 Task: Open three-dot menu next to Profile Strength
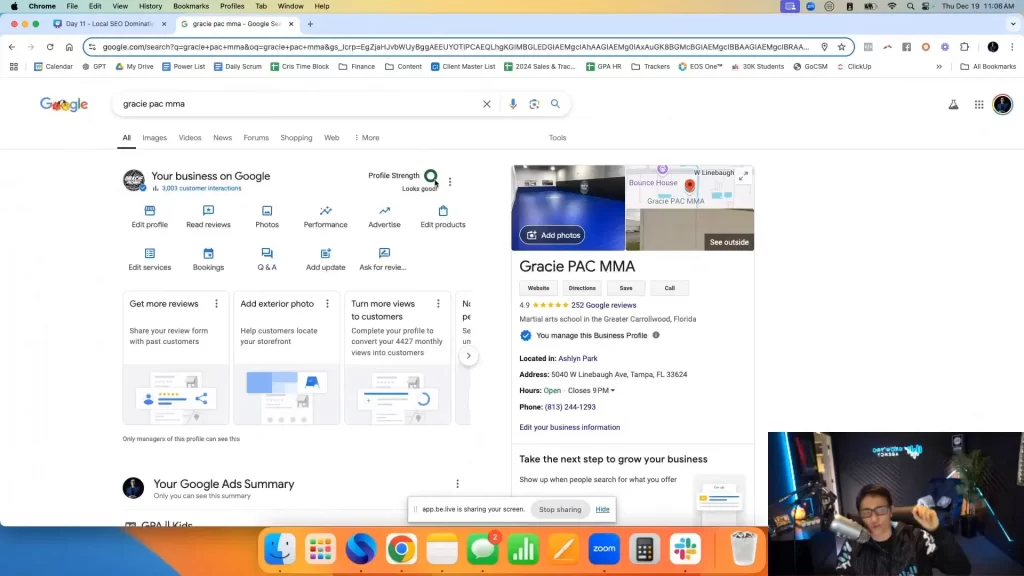pos(450,182)
